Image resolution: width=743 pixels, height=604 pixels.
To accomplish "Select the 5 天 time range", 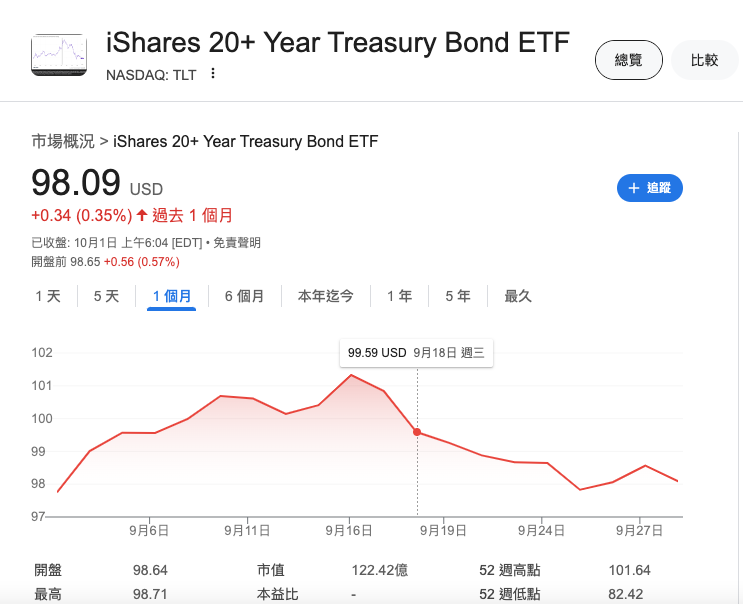I will pyautogui.click(x=106, y=296).
